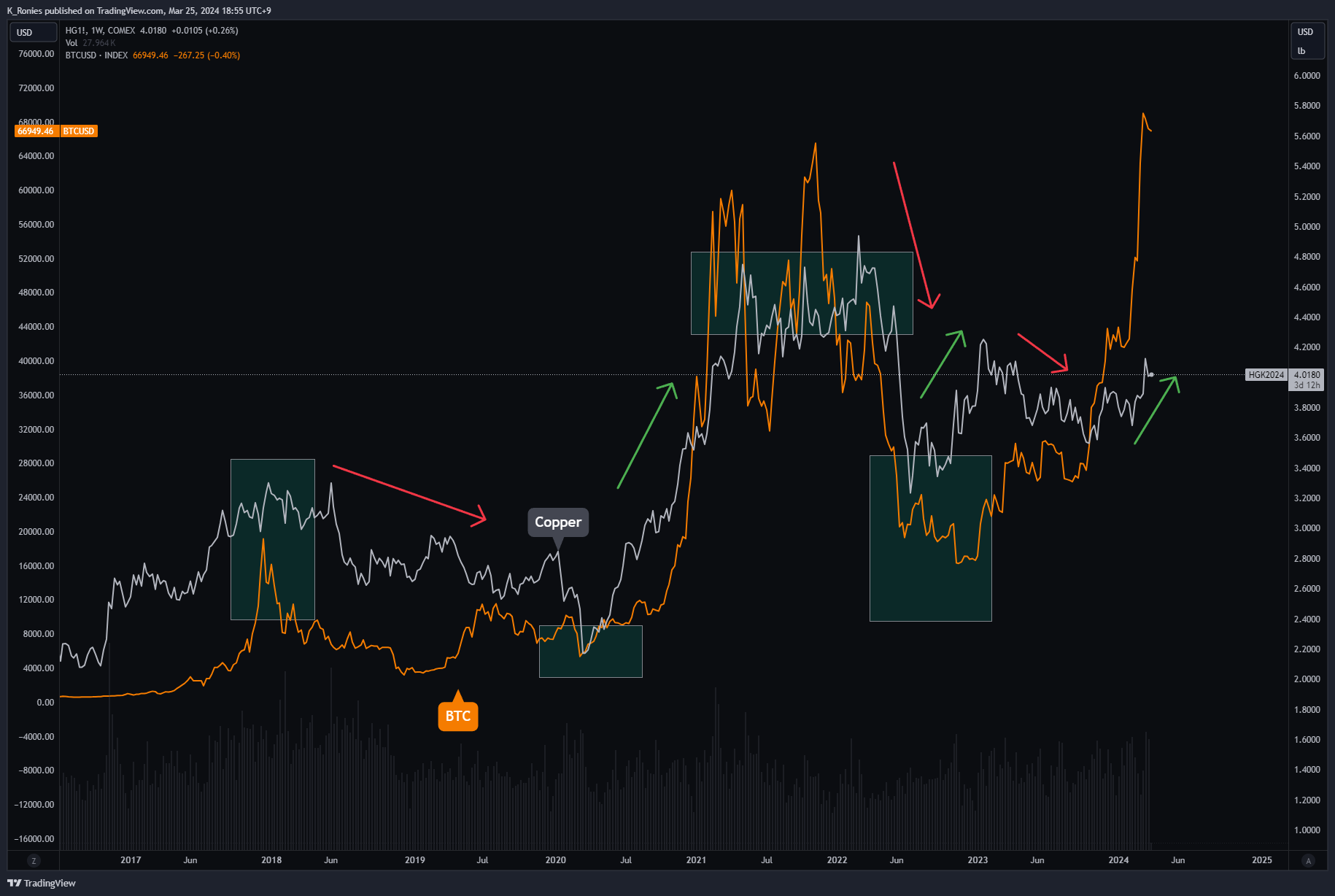Click the 2023 label on time axis
Viewport: 1335px width, 896px height.
click(978, 860)
